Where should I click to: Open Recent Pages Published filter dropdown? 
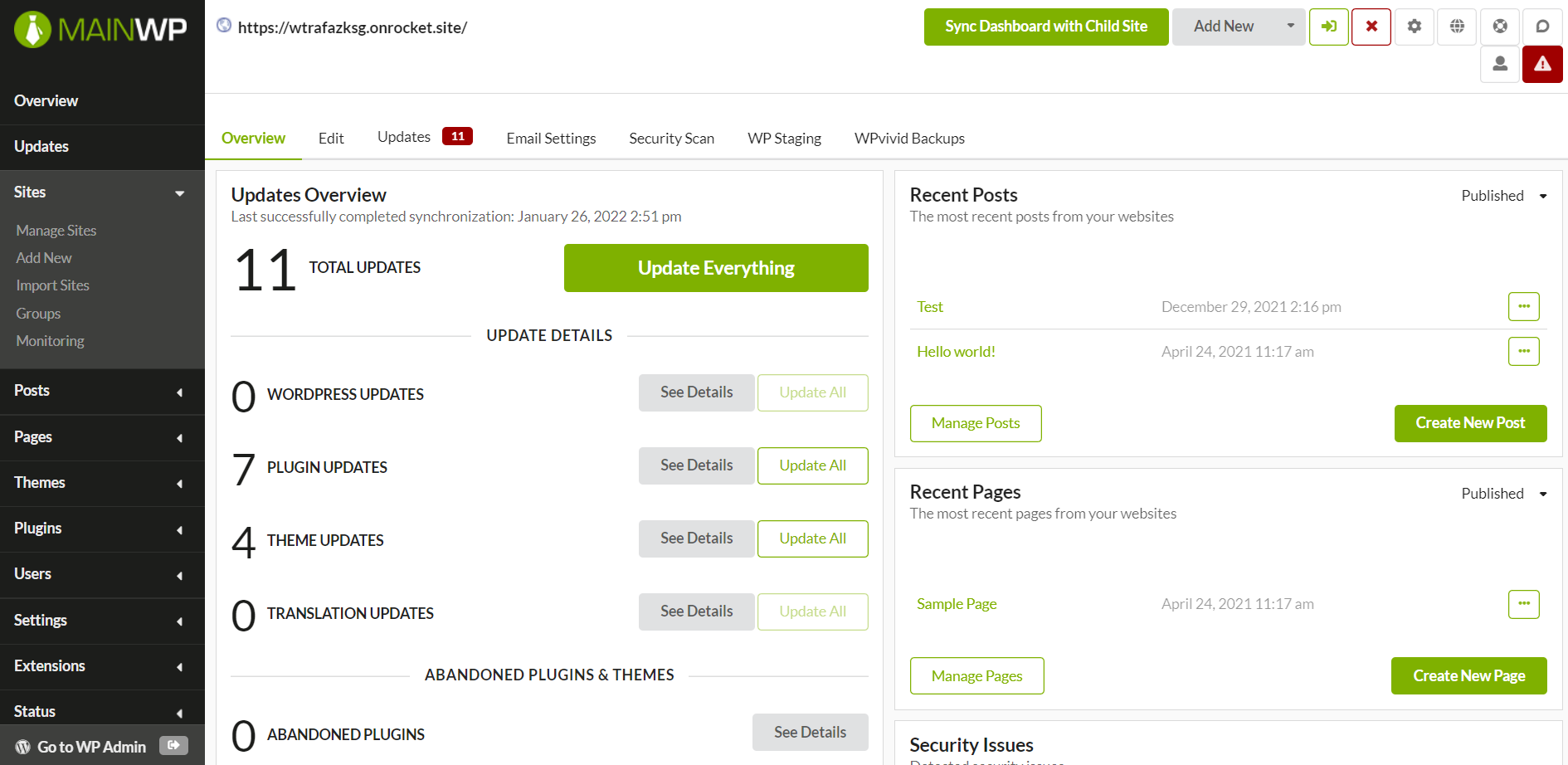(x=1504, y=494)
